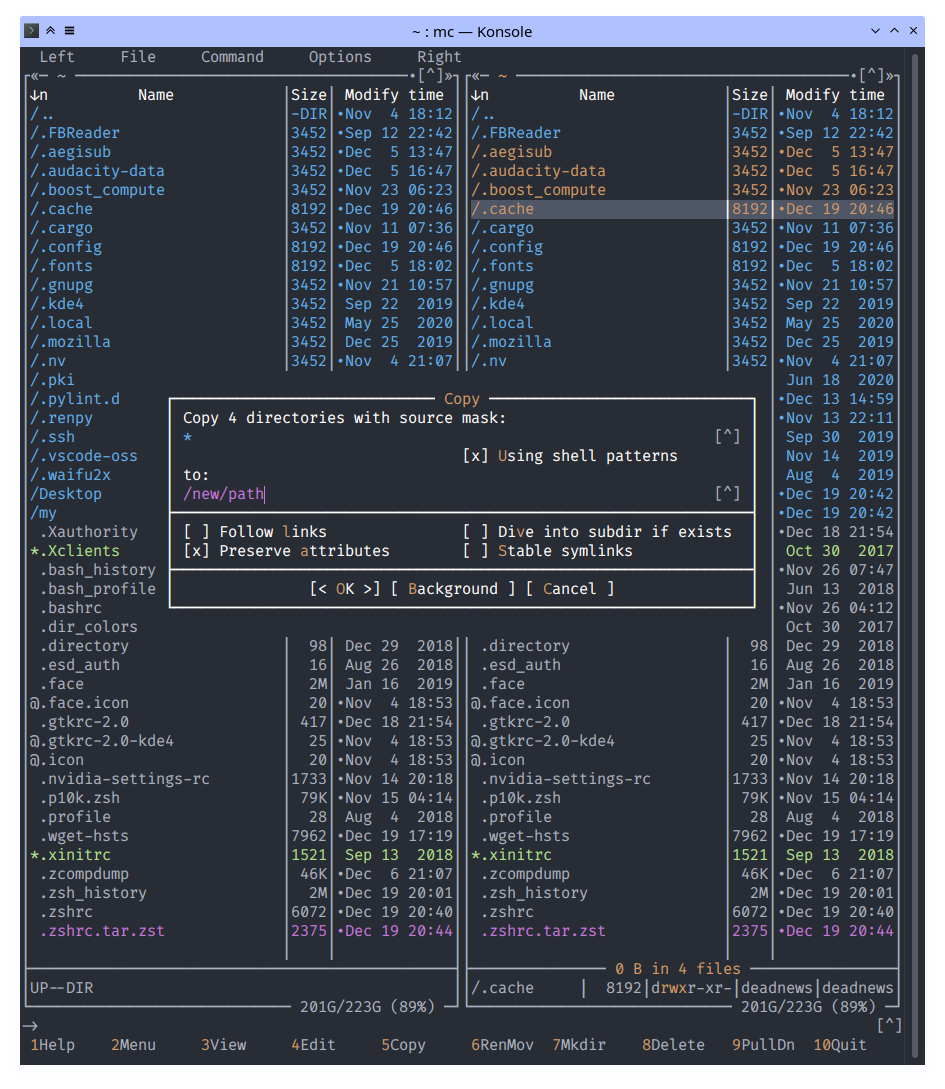Open the hamburger menu in title bar
Image resolution: width=945 pixels, height=1089 pixels.
[69, 31]
